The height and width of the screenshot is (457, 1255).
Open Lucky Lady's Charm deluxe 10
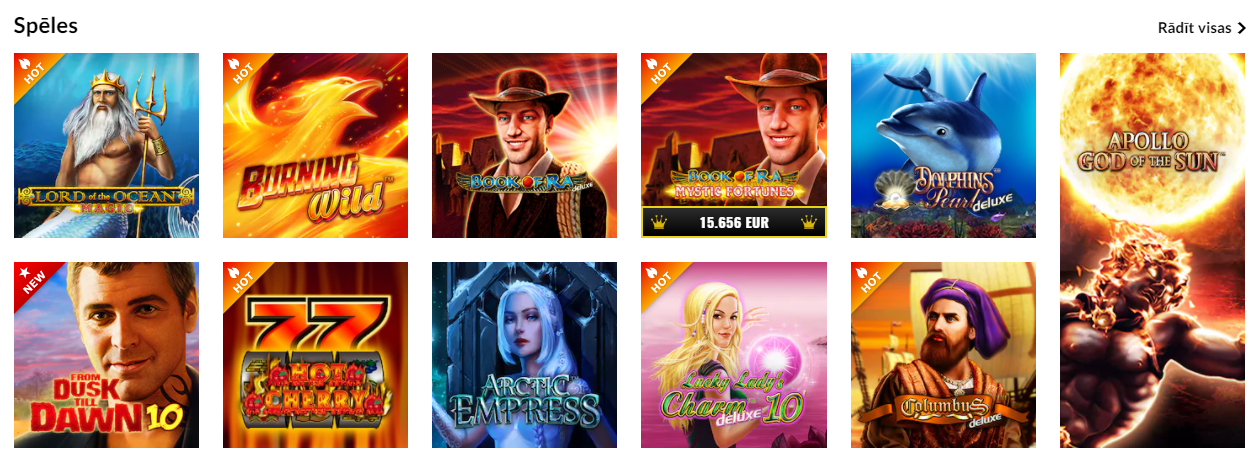pos(734,355)
